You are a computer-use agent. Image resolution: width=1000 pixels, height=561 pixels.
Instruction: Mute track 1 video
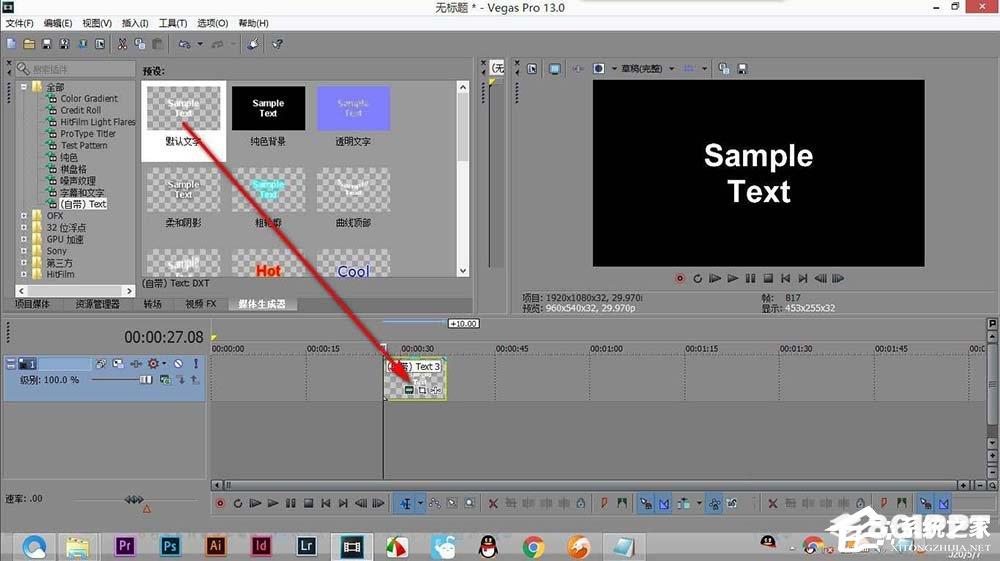[x=179, y=363]
